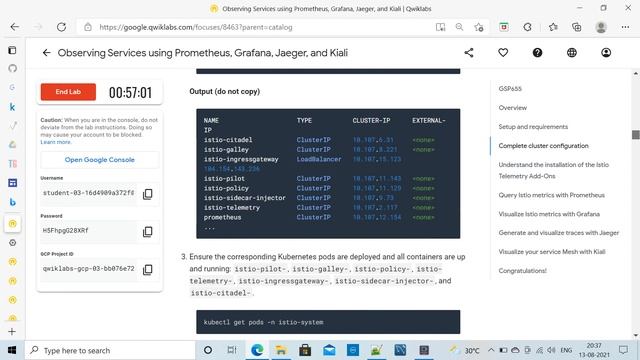Open the Qwiklabs account icon
The image size is (640, 360).
(606, 53)
